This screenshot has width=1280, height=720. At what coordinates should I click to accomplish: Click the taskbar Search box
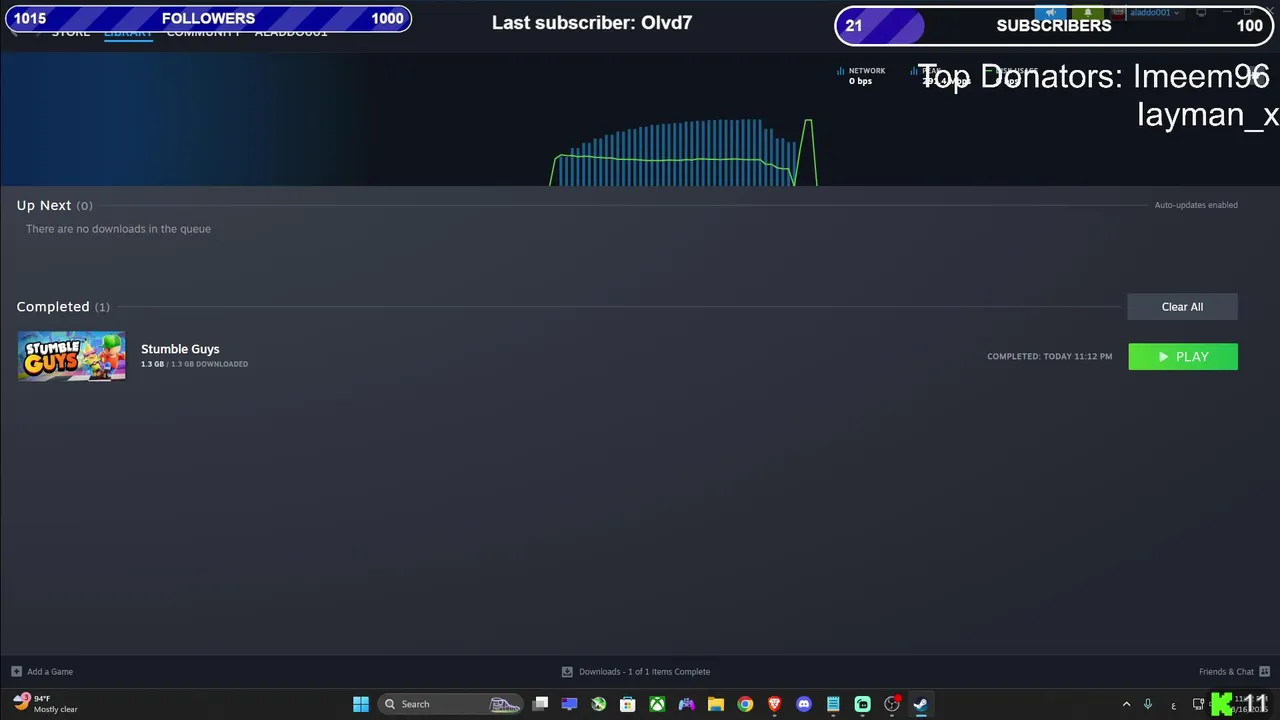click(x=450, y=704)
